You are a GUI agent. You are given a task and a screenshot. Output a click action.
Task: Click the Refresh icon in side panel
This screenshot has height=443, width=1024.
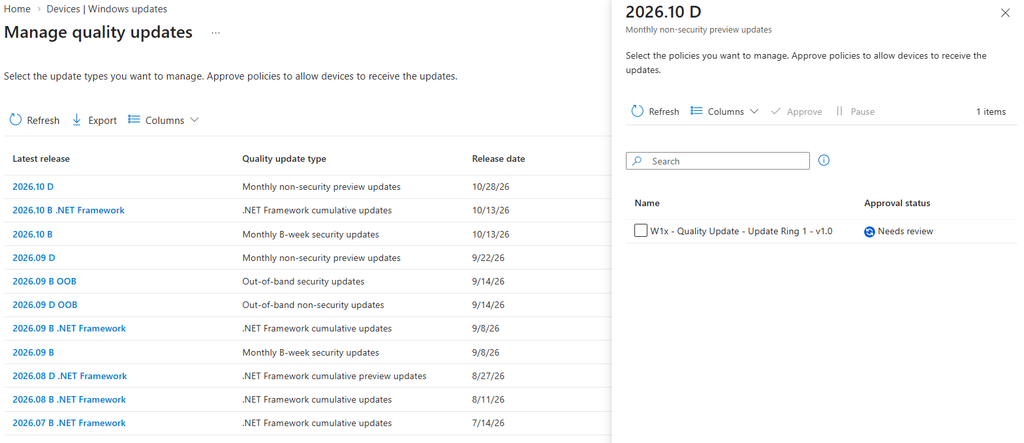coord(637,111)
